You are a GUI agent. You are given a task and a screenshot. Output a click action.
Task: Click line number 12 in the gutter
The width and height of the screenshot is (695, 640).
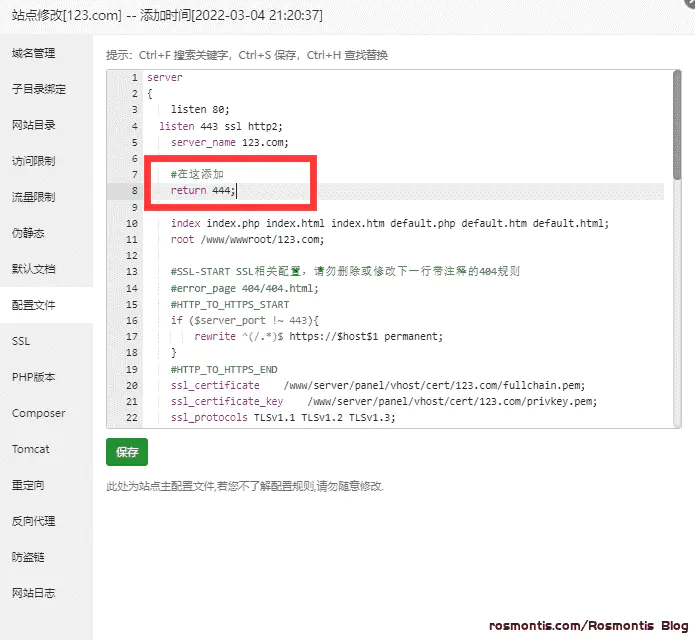pos(132,256)
